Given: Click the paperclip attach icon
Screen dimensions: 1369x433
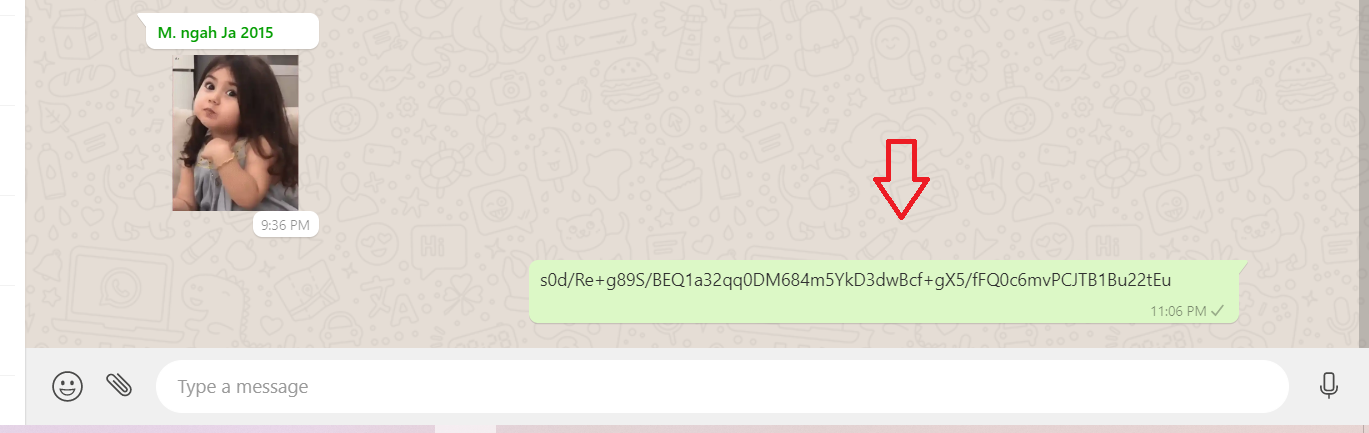Looking at the screenshot, I should [x=119, y=385].
